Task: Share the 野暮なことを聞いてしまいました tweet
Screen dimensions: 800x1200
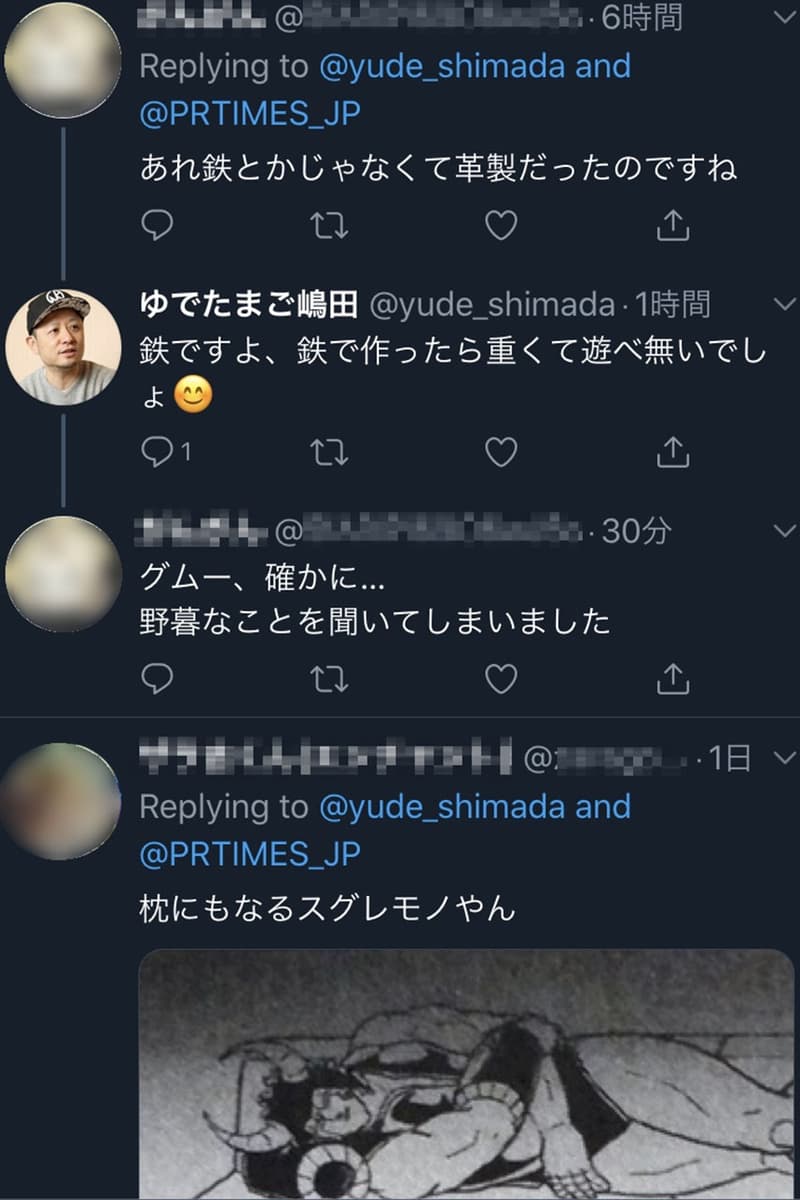Action: point(673,680)
